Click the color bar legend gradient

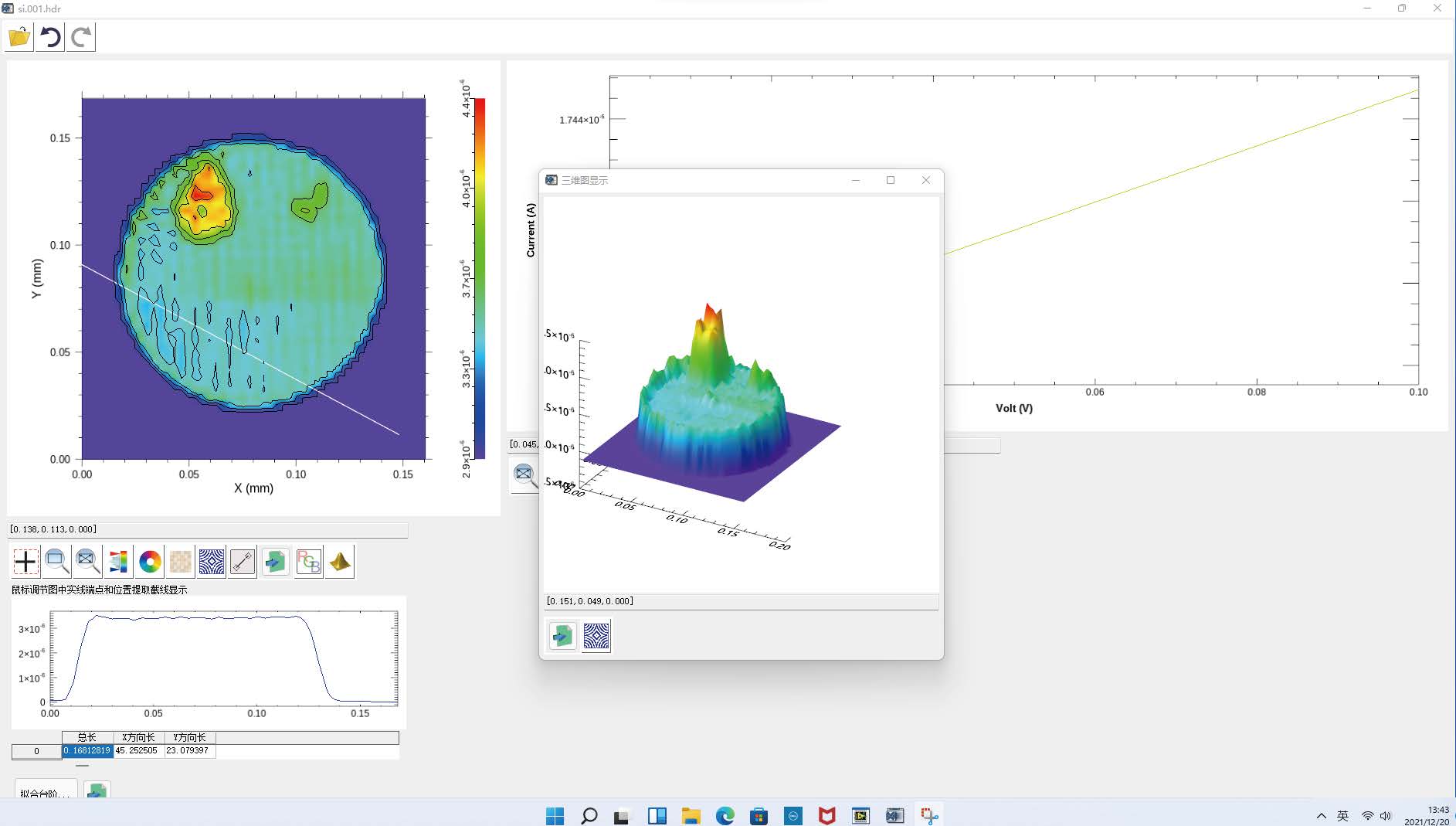pos(480,278)
